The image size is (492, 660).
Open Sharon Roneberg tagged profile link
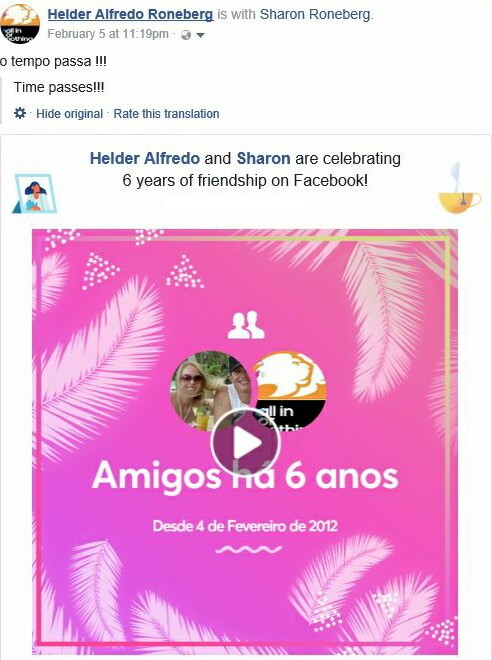(x=316, y=14)
